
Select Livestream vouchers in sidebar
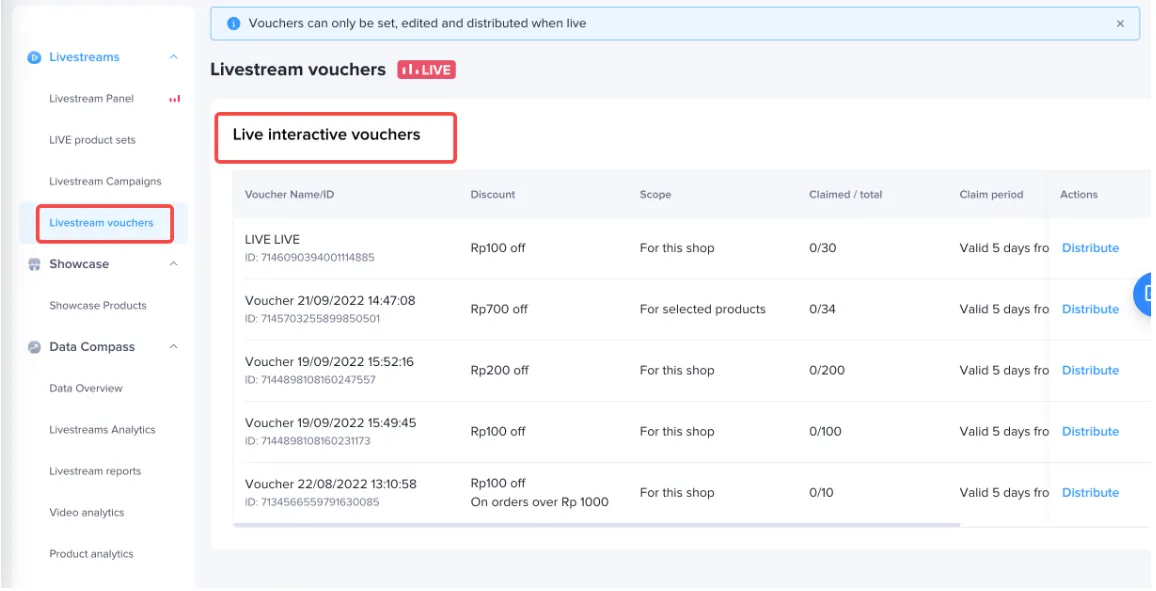[101, 223]
